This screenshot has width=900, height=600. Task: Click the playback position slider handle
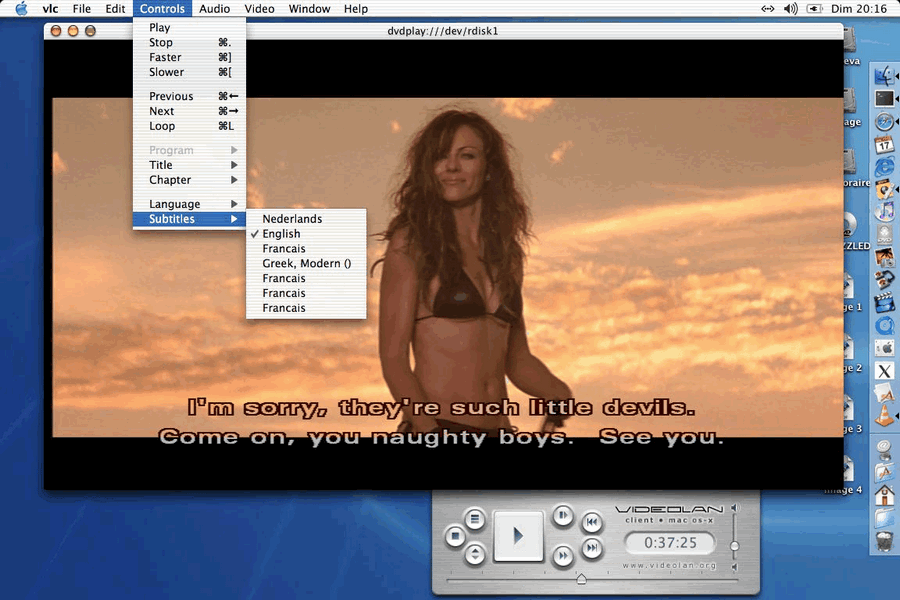[581, 579]
